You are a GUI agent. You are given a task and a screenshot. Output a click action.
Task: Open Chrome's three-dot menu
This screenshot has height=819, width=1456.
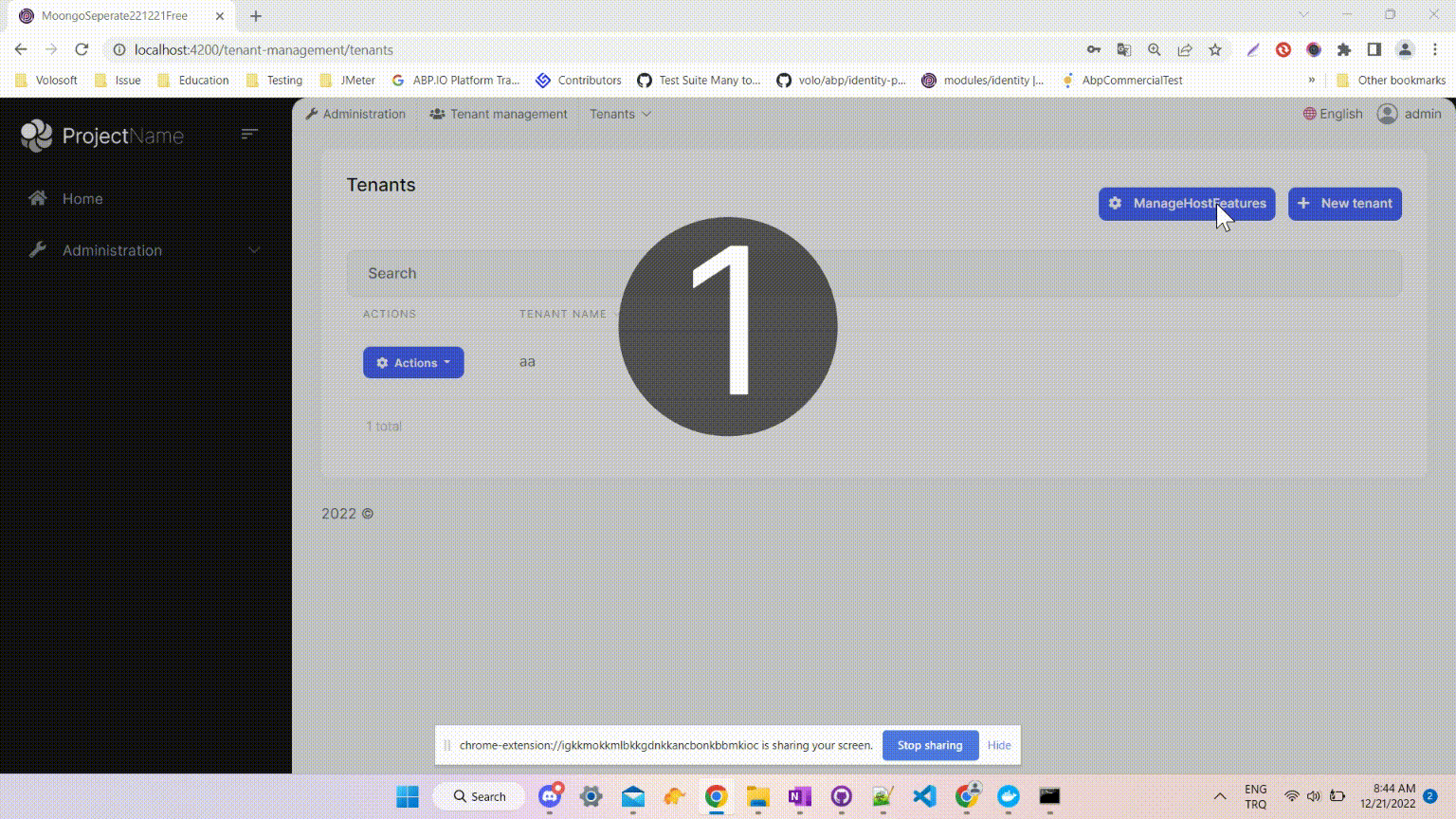pos(1435,49)
